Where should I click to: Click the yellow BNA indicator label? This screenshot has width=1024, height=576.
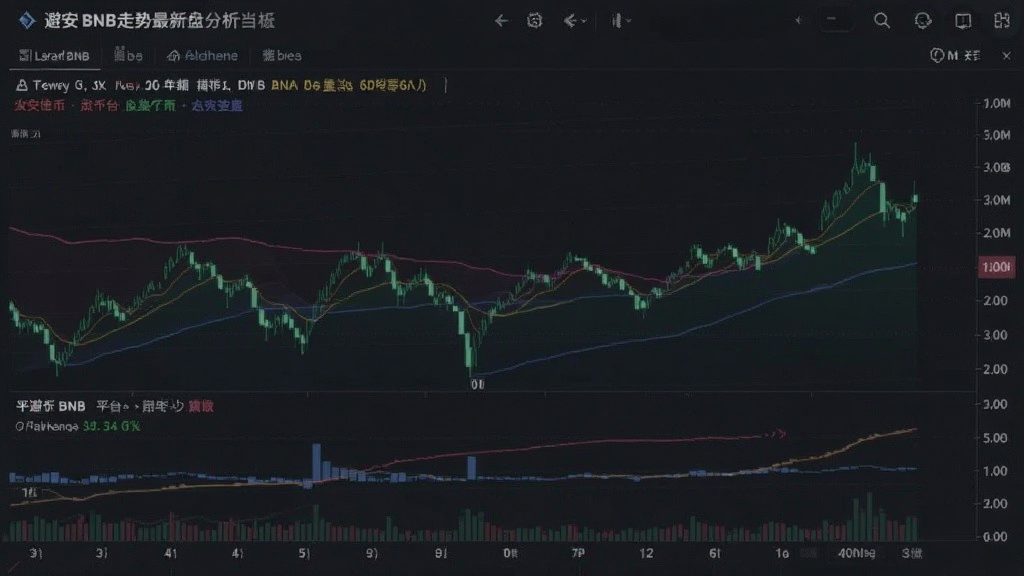coord(284,85)
